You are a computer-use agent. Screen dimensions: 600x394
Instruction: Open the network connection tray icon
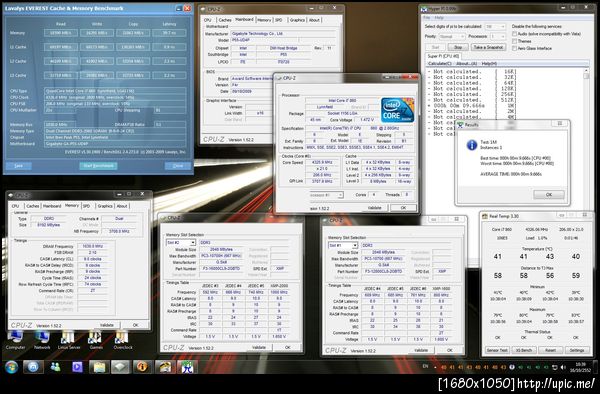pos(554,367)
